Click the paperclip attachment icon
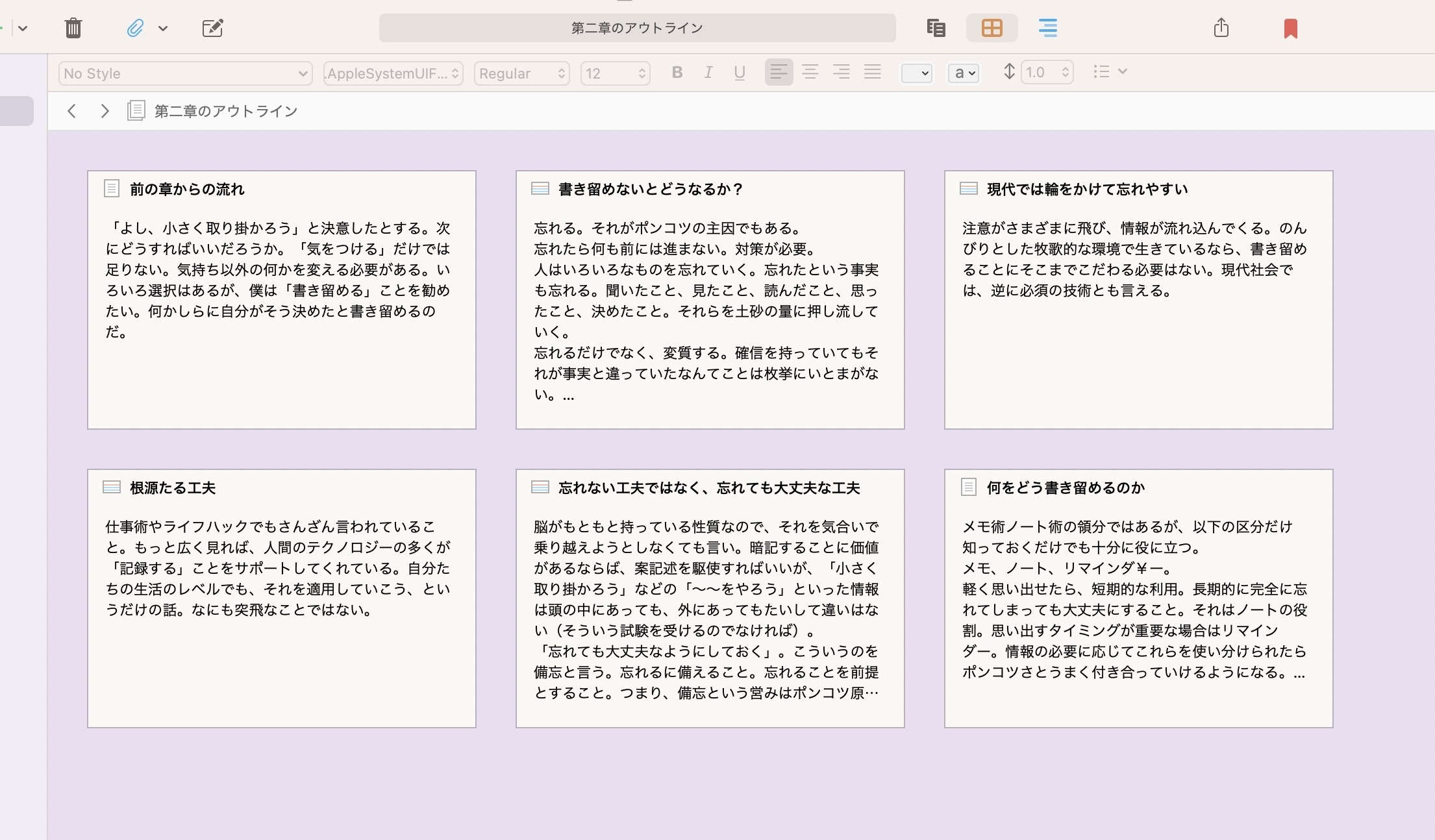1435x840 pixels. [135, 28]
